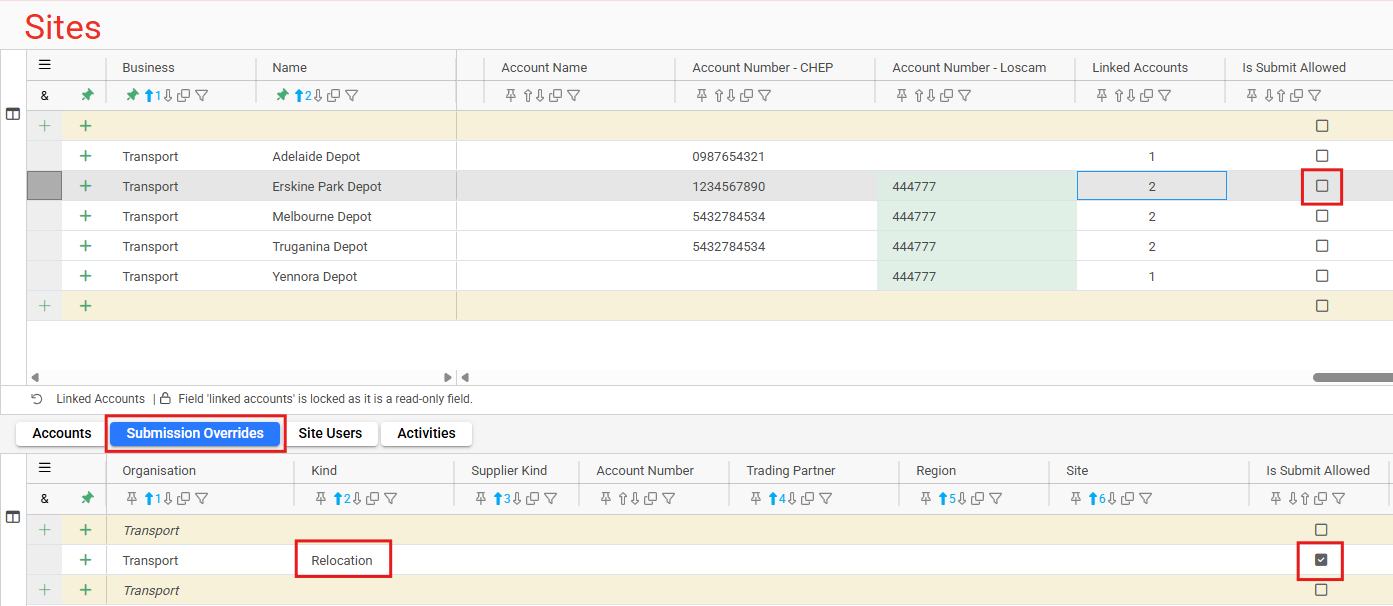Enable Is Submit Allowed for Adelaide Depot

(x=1322, y=156)
